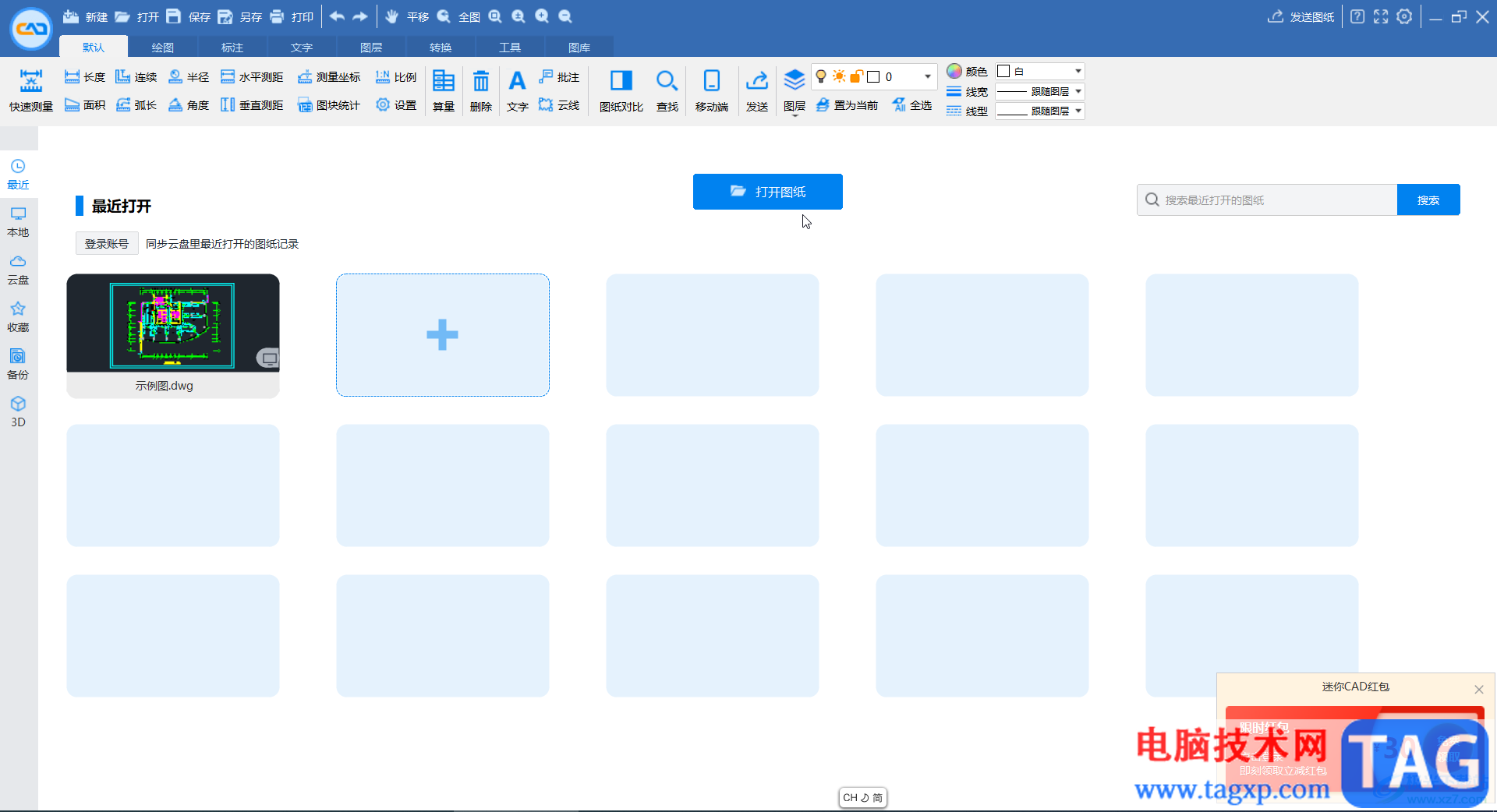Click the CH input method indicator
1497x812 pixels.
point(862,798)
